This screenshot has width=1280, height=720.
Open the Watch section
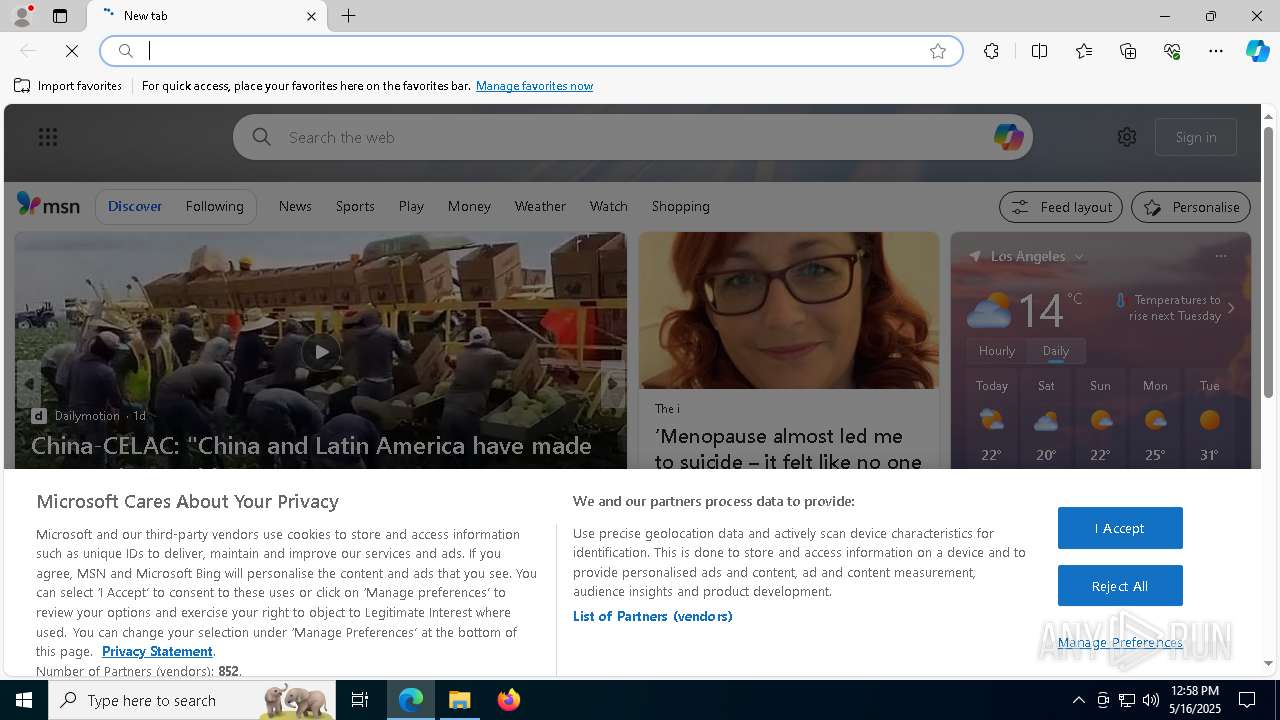(x=608, y=206)
